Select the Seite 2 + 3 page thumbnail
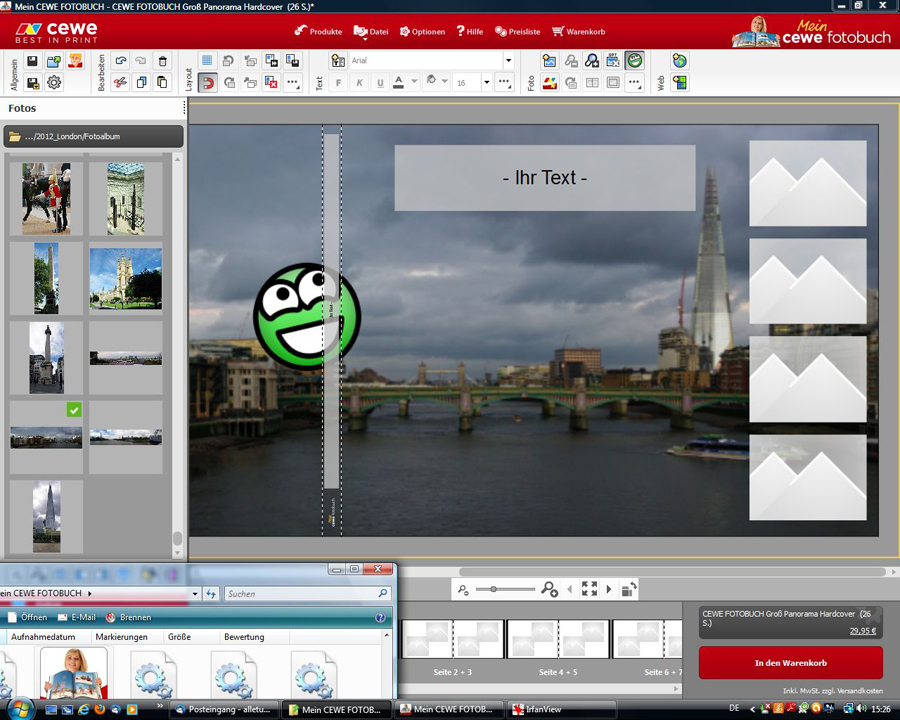 point(452,640)
